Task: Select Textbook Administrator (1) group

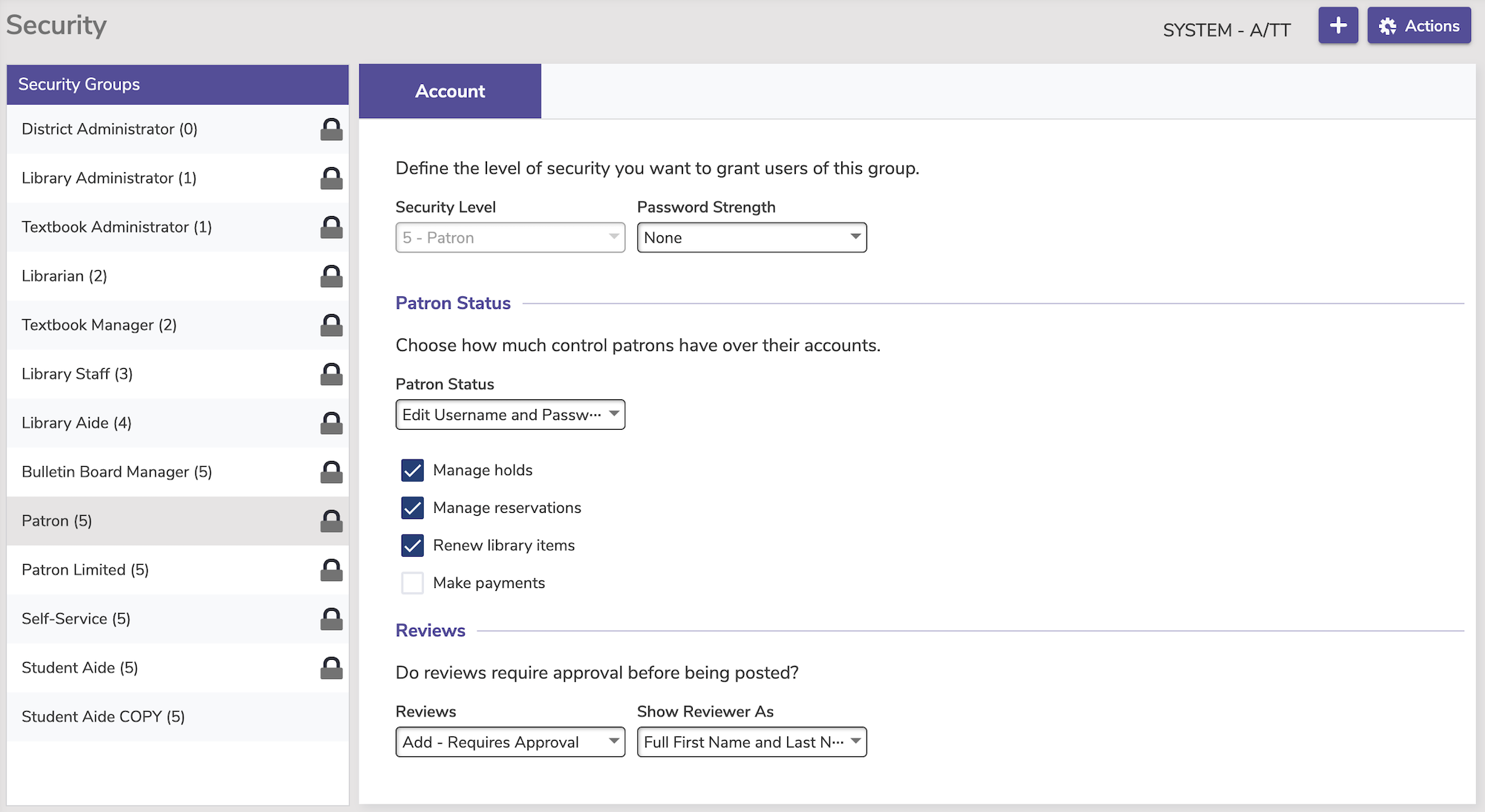Action: [177, 227]
